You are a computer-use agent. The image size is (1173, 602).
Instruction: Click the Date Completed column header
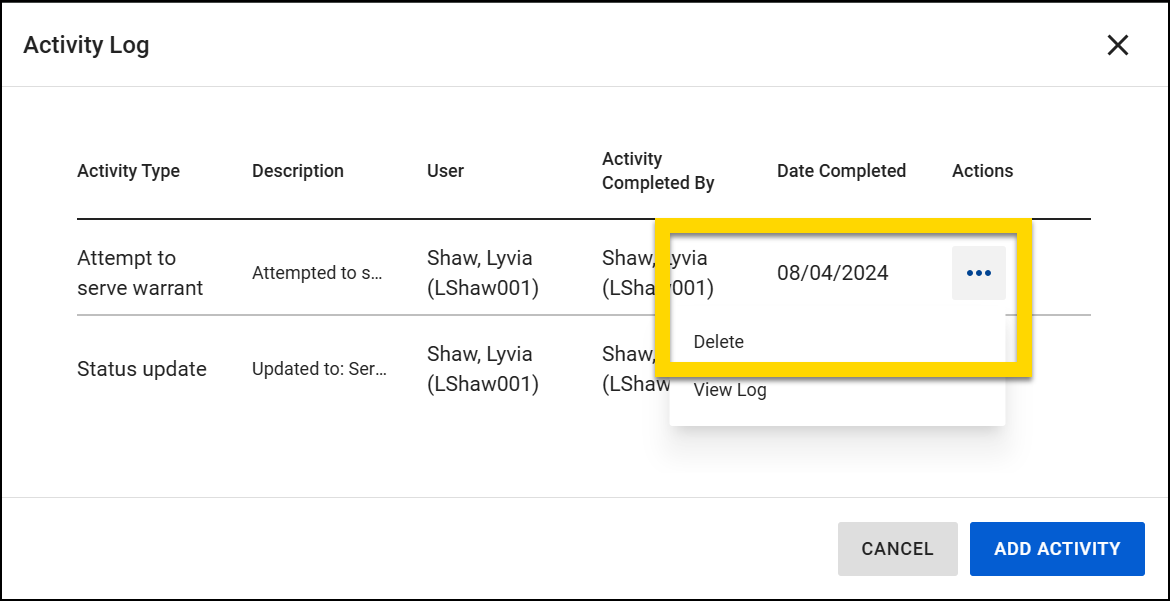pos(841,171)
